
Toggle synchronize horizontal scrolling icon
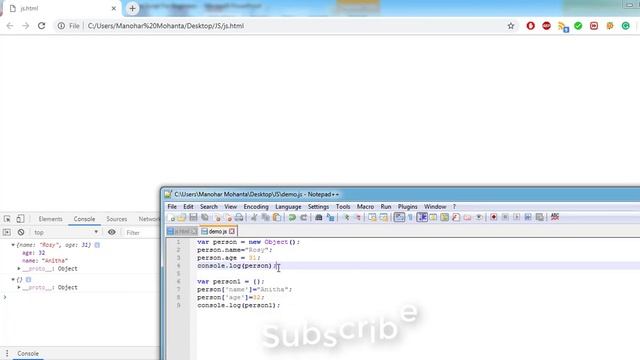tap(384, 218)
